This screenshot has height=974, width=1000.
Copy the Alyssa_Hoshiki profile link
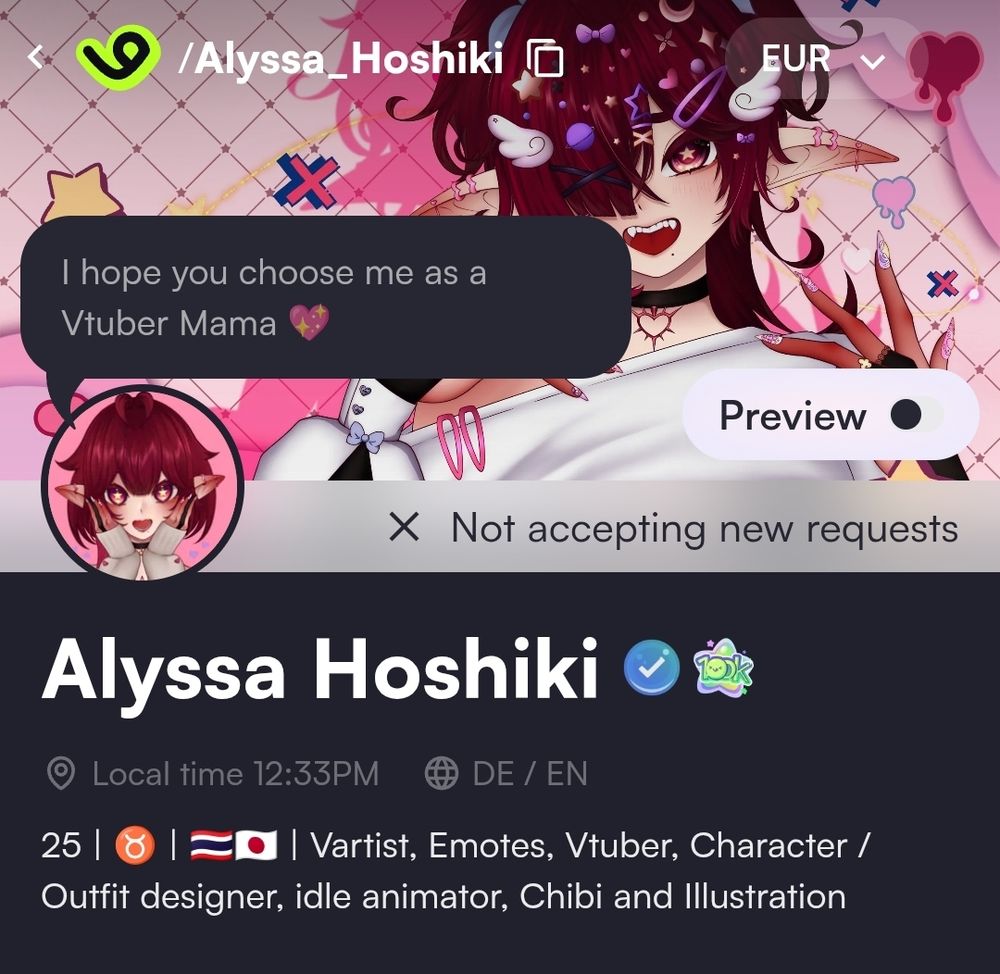[x=545, y=57]
